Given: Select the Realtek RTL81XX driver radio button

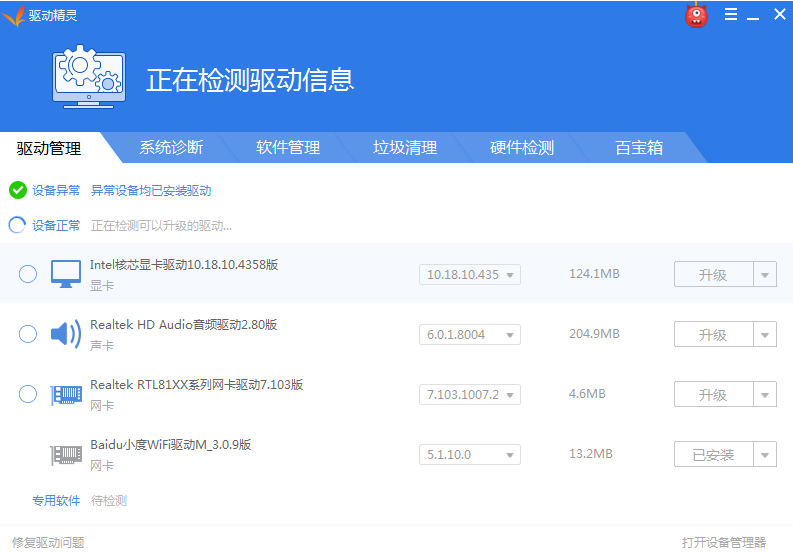Looking at the screenshot, I should (28, 394).
